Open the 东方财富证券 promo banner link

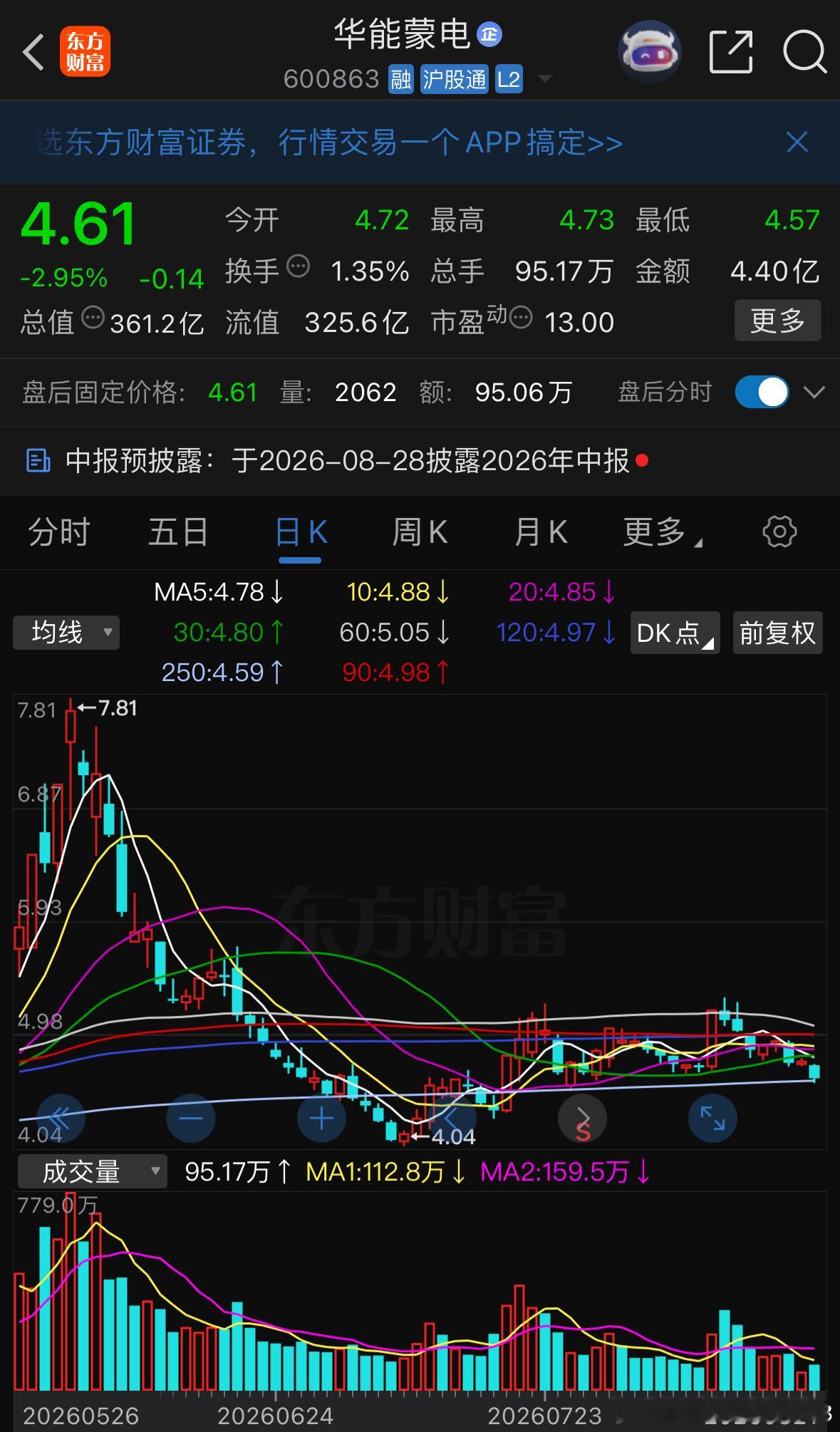[329, 142]
